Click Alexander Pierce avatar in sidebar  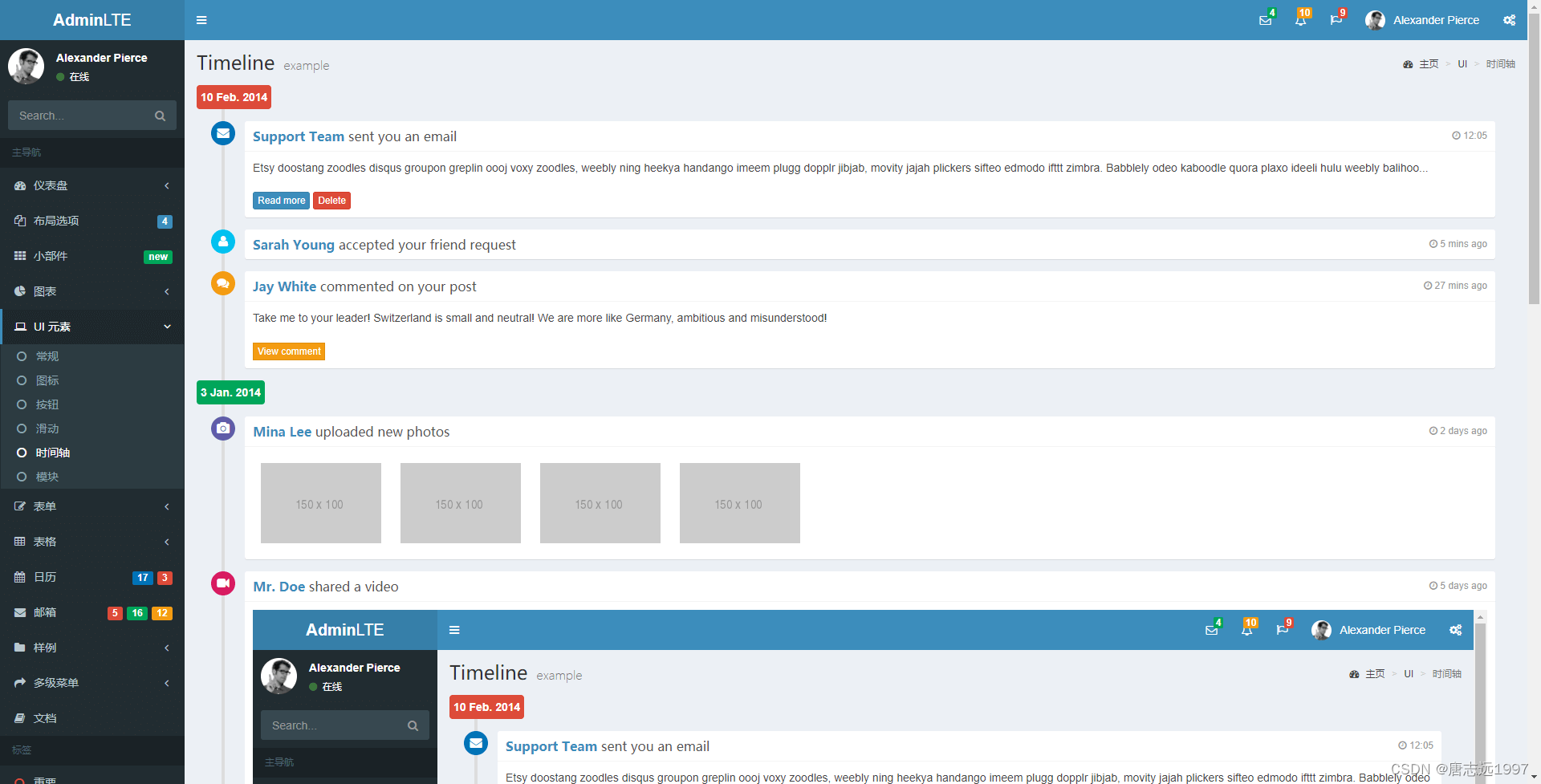(26, 66)
